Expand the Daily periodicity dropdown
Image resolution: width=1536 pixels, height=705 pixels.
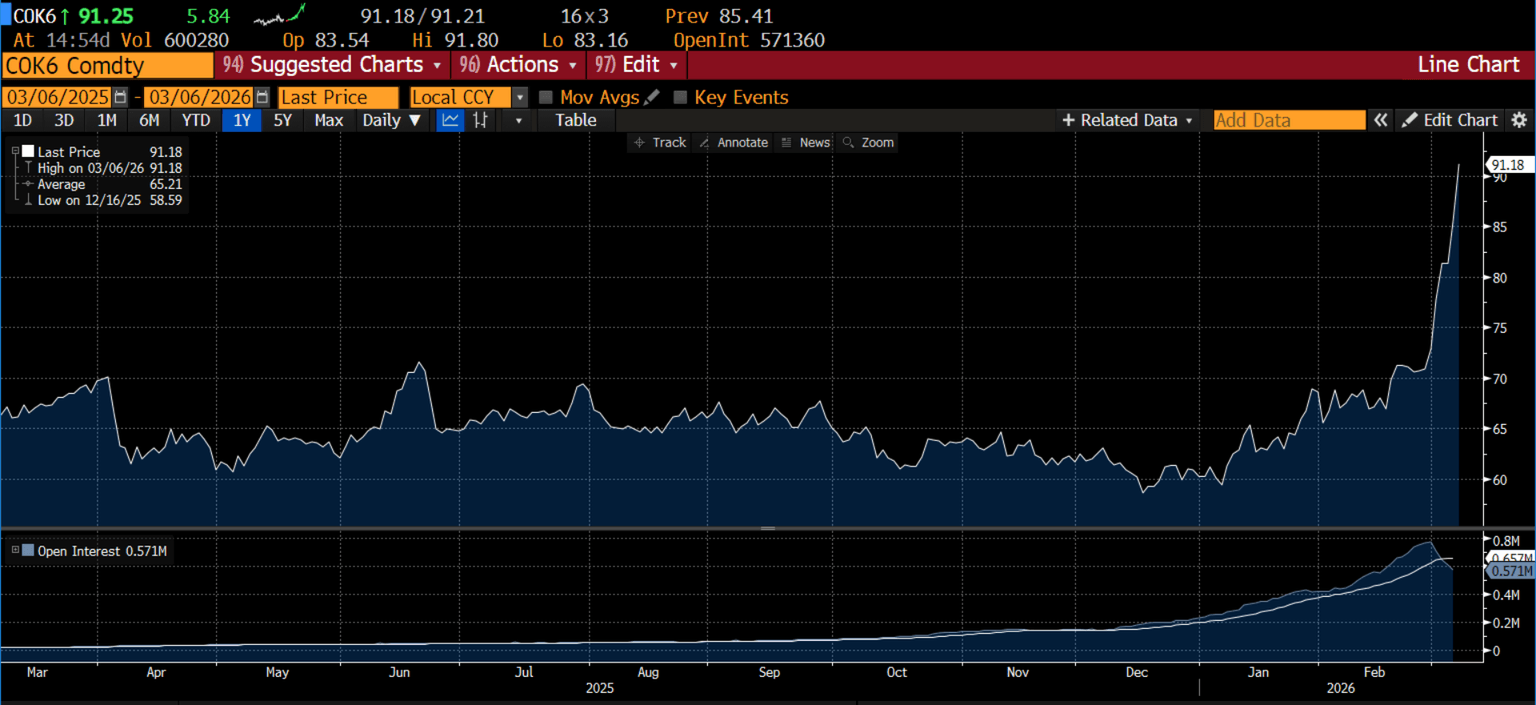(392, 120)
